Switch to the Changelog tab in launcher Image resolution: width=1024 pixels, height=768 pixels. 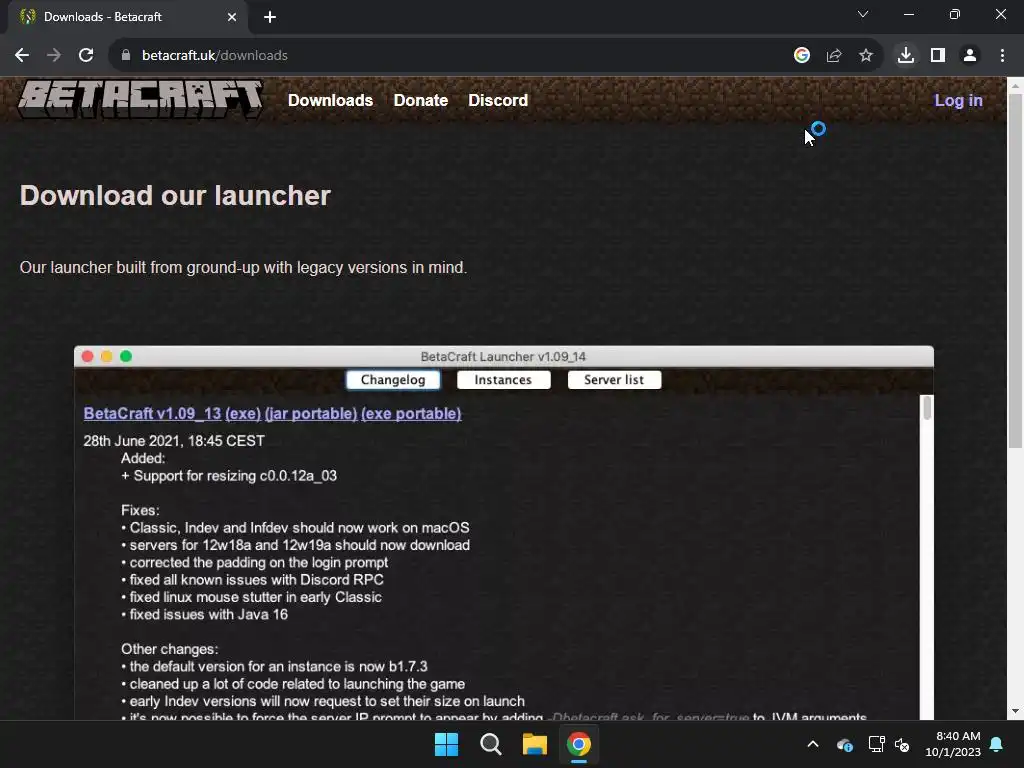pos(393,380)
